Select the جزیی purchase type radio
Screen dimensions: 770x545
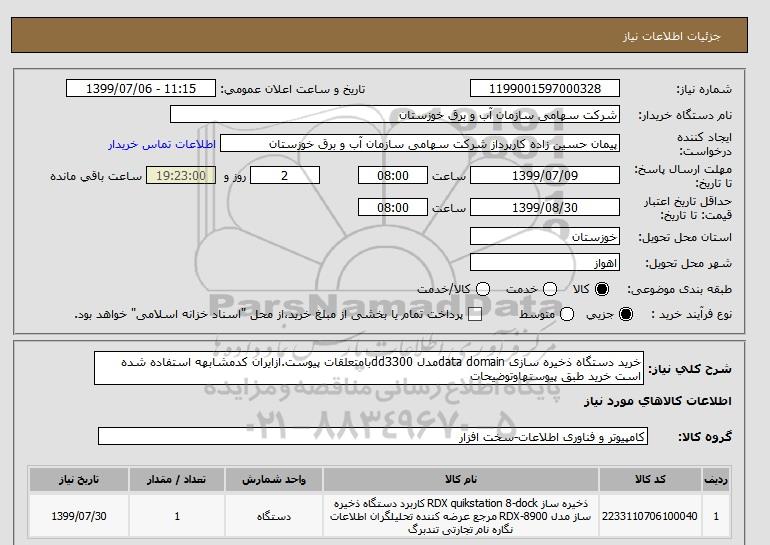pos(626,314)
